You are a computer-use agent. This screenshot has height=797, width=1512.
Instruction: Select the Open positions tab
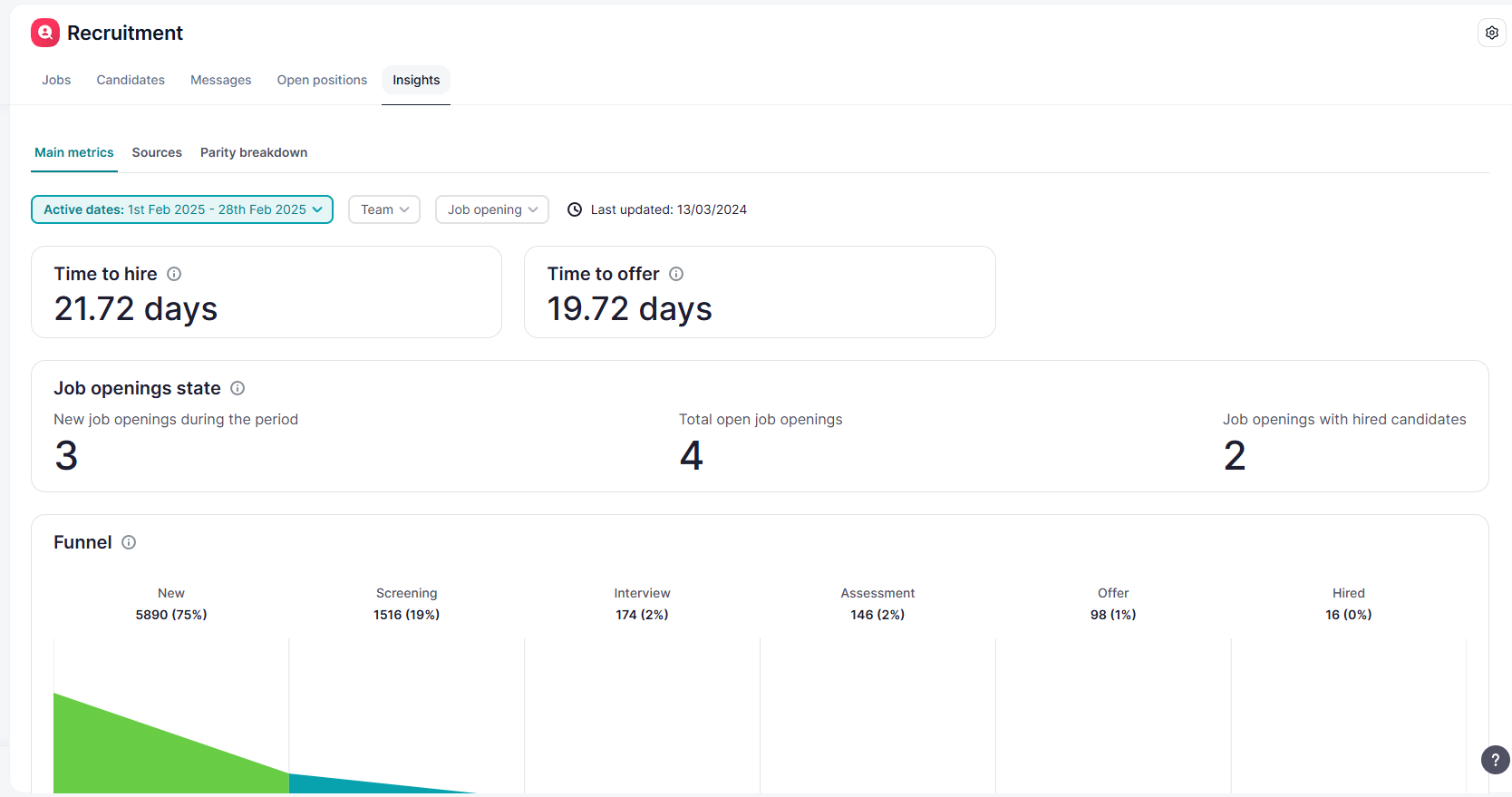click(322, 80)
